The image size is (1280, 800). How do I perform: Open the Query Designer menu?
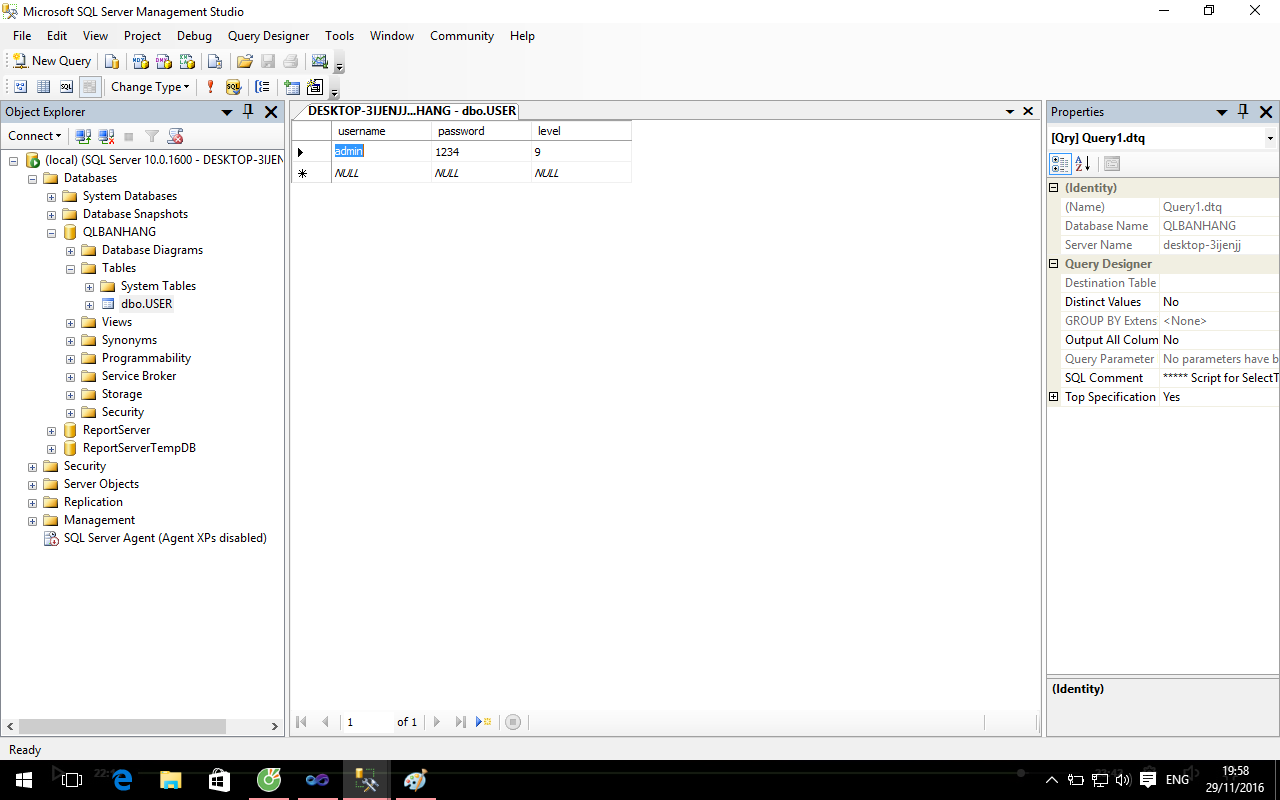(268, 36)
